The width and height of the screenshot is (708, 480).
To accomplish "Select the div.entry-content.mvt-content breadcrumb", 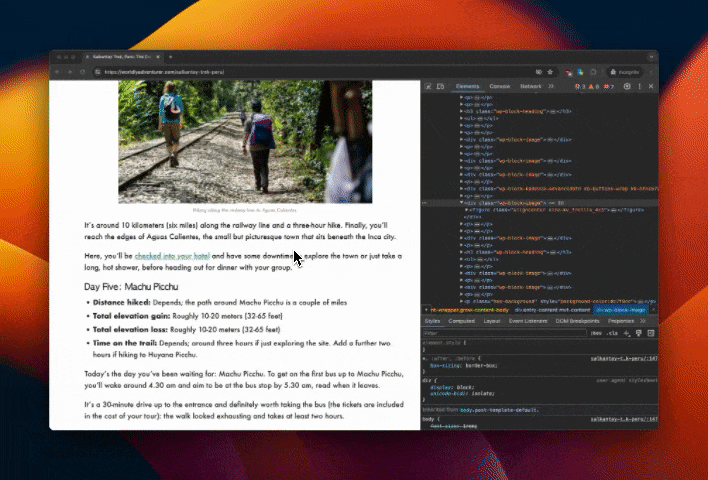I will 552,310.
